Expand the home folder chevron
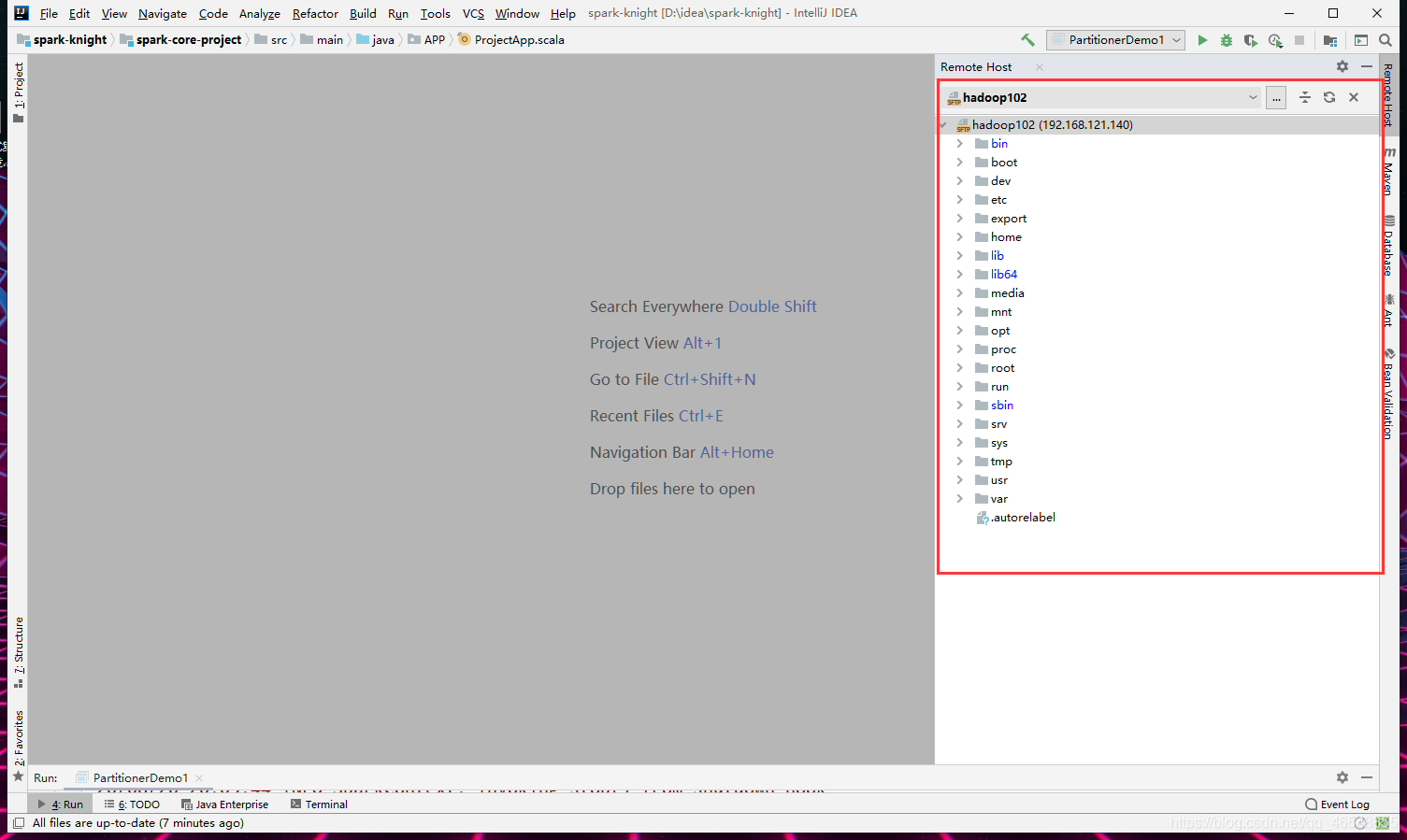 960,237
